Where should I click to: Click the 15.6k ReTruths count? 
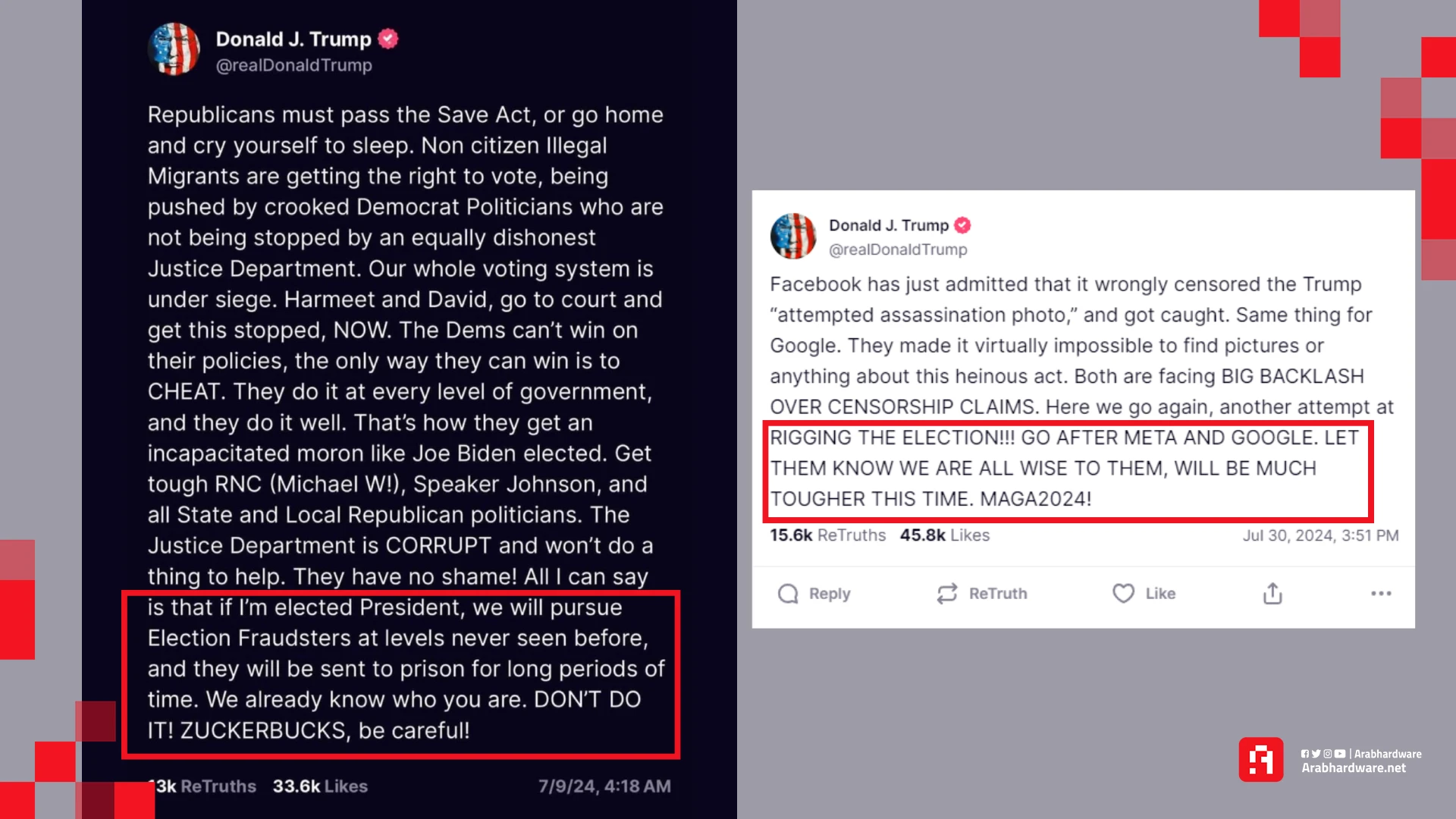point(827,535)
